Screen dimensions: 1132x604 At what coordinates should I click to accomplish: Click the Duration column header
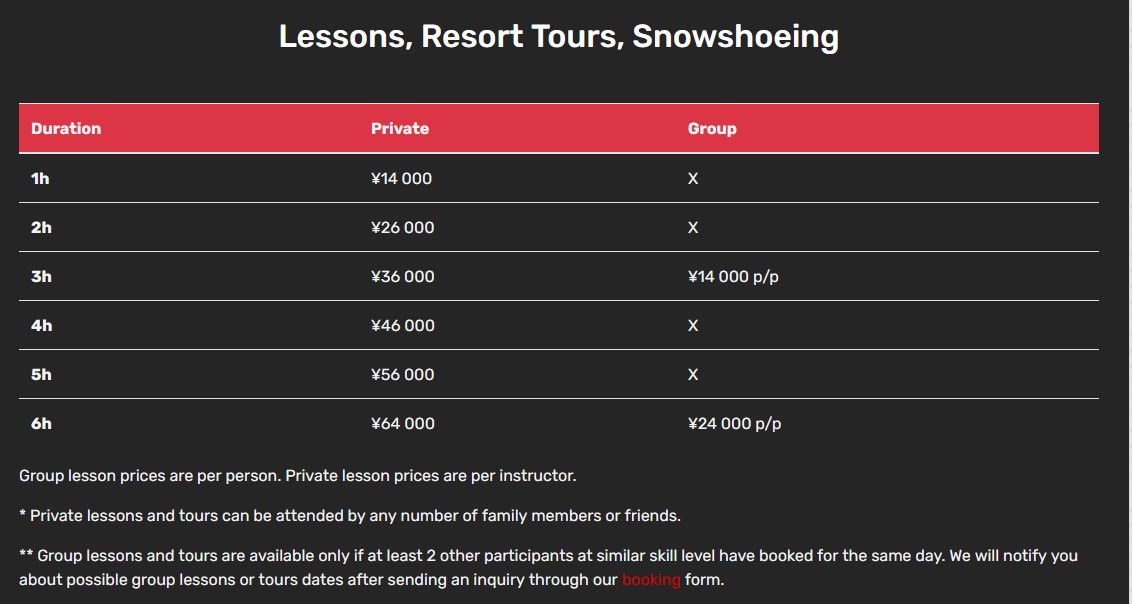[66, 128]
